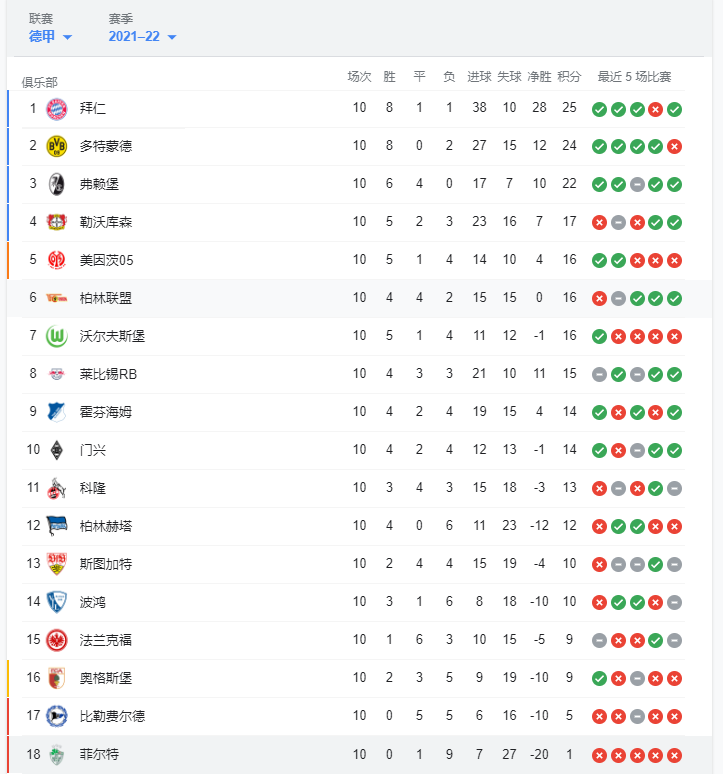Click the Stuttgart club crest
Image resolution: width=723 pixels, height=774 pixels.
[x=56, y=564]
